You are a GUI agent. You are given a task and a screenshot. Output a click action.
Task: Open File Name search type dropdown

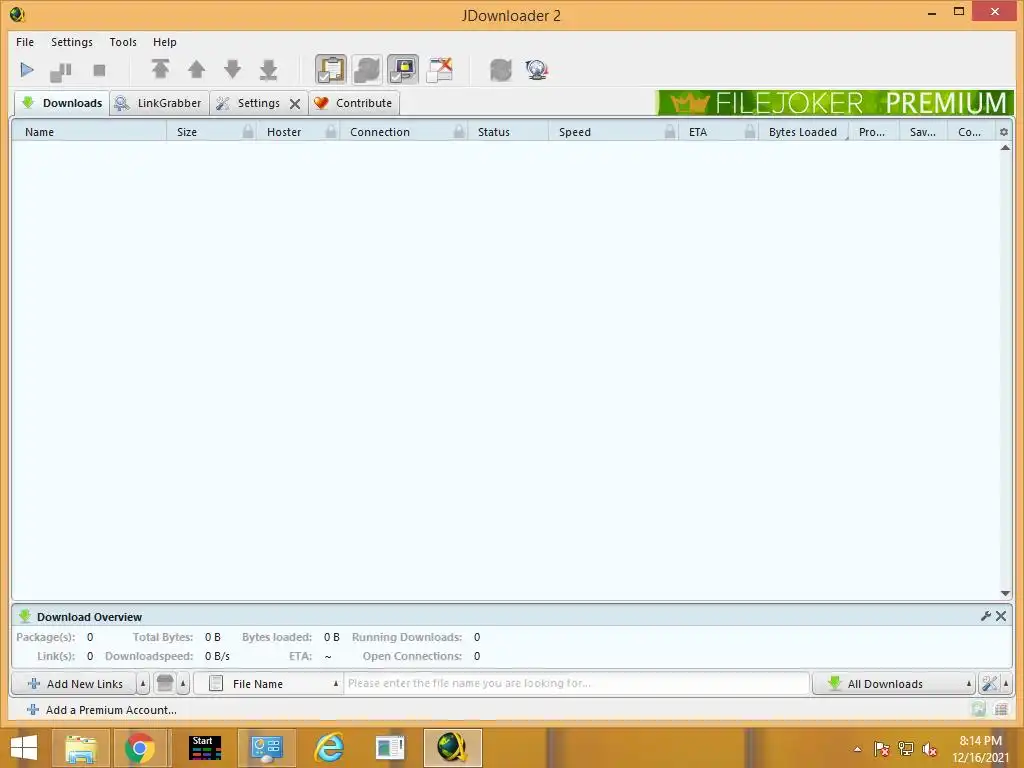click(x=268, y=684)
